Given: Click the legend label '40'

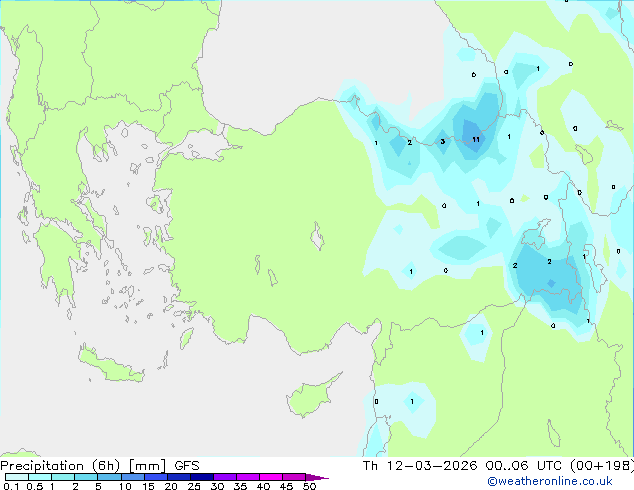Looking at the screenshot, I should 264,486.
